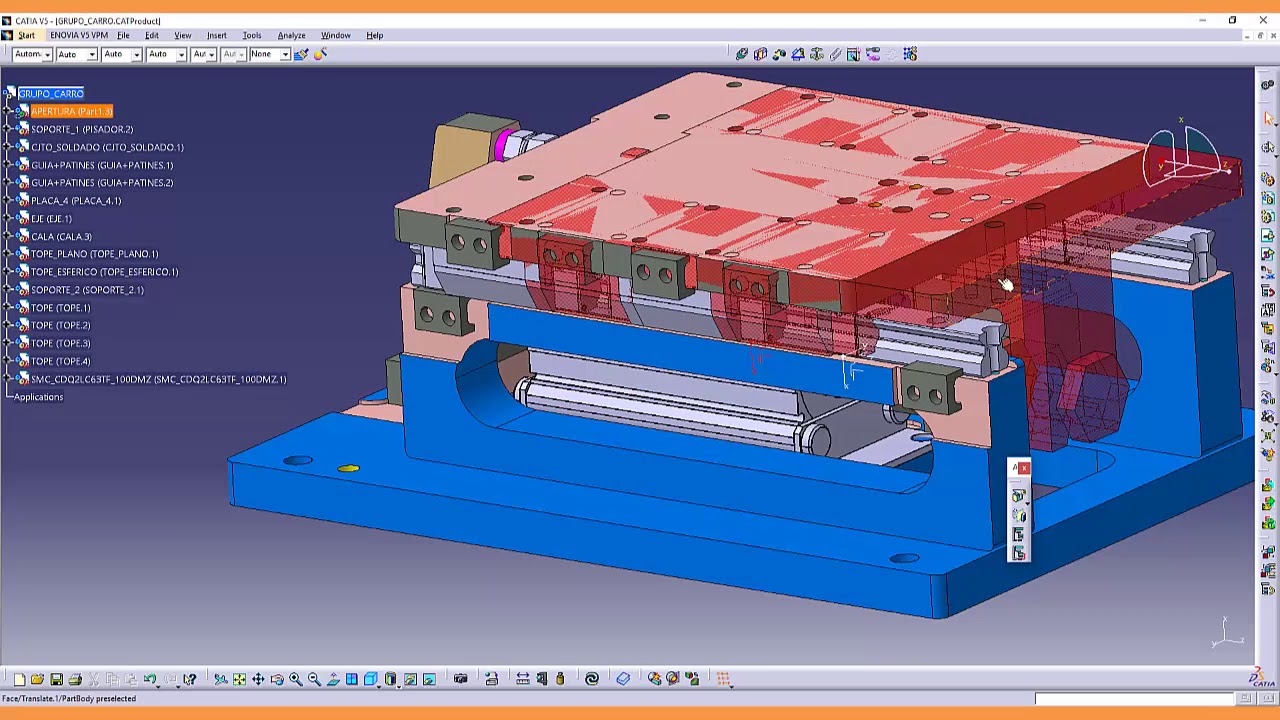Image resolution: width=1280 pixels, height=720 pixels.
Task: Select the Rotate view tool
Action: pyautogui.click(x=277, y=679)
